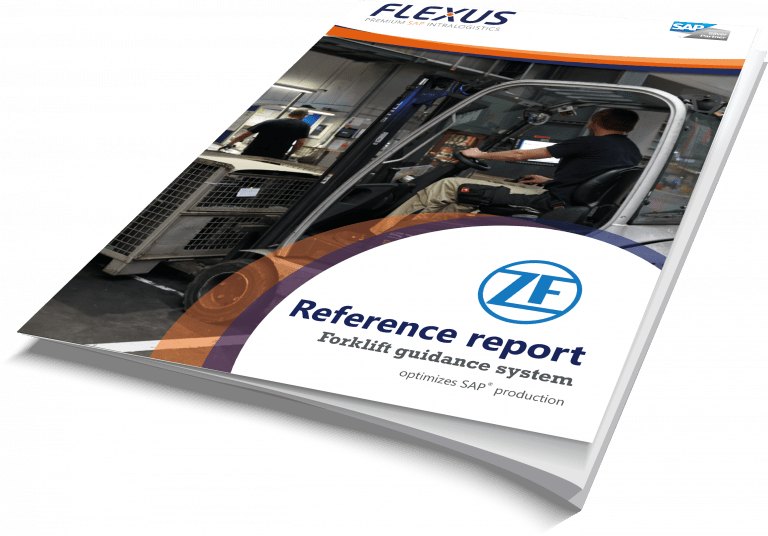This screenshot has height=536, width=768.
Task: Click 'Forklift guidance system' subtitle
Action: click(445, 359)
